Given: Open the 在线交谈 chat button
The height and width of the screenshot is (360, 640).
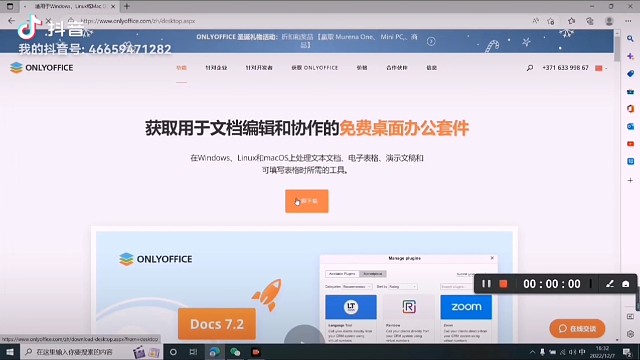Looking at the screenshot, I should pos(577,329).
